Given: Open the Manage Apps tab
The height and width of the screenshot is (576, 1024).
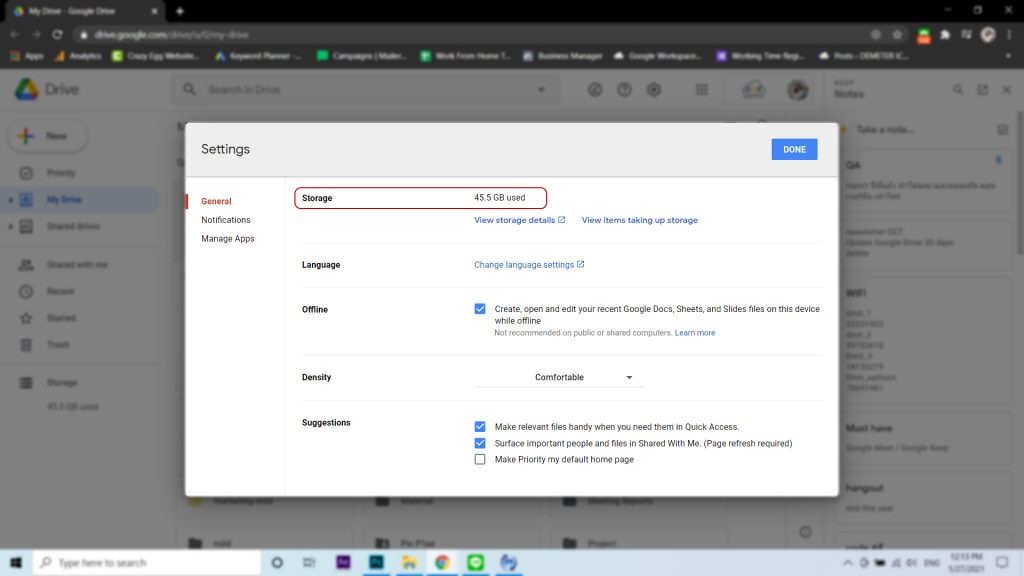Looking at the screenshot, I should tap(227, 239).
